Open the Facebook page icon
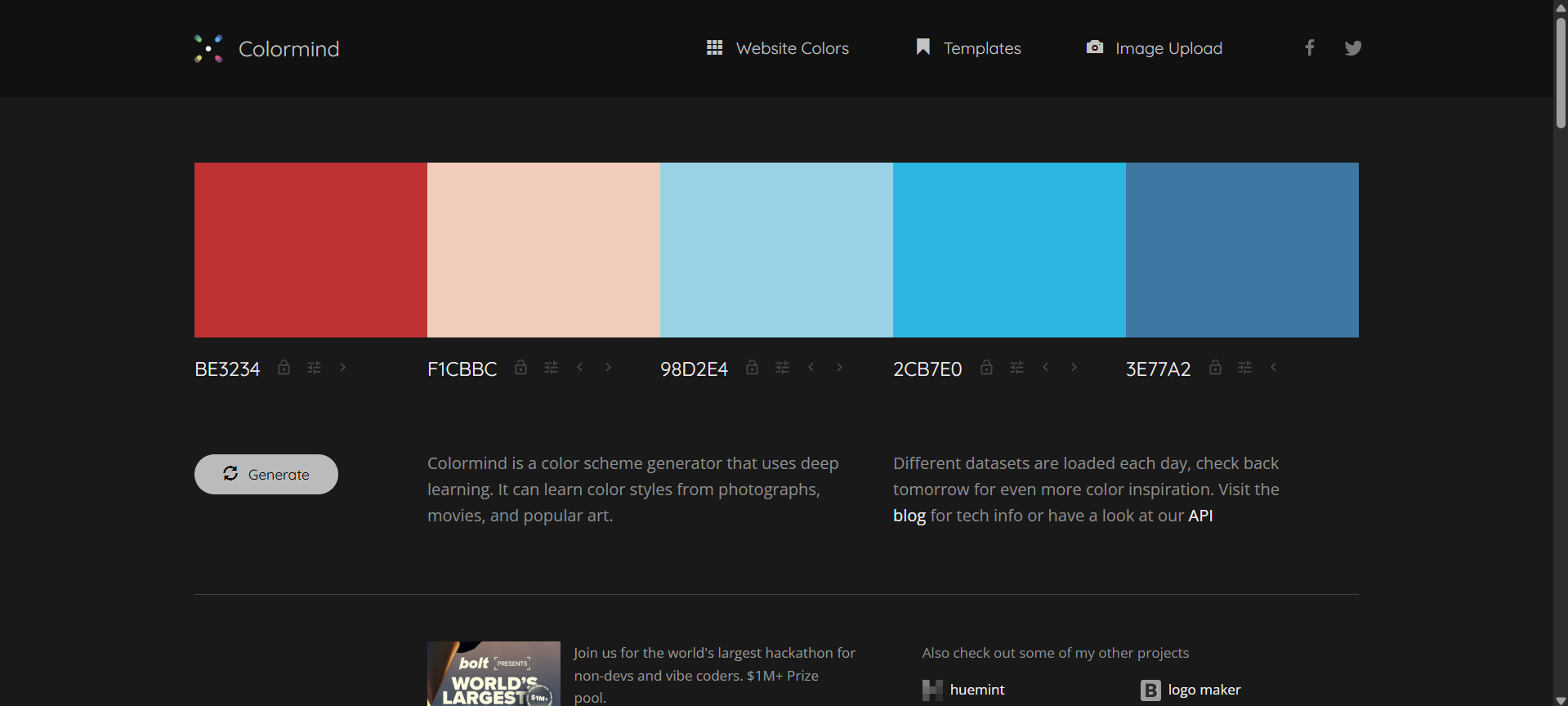Screen dimensions: 1568x706 [1309, 48]
